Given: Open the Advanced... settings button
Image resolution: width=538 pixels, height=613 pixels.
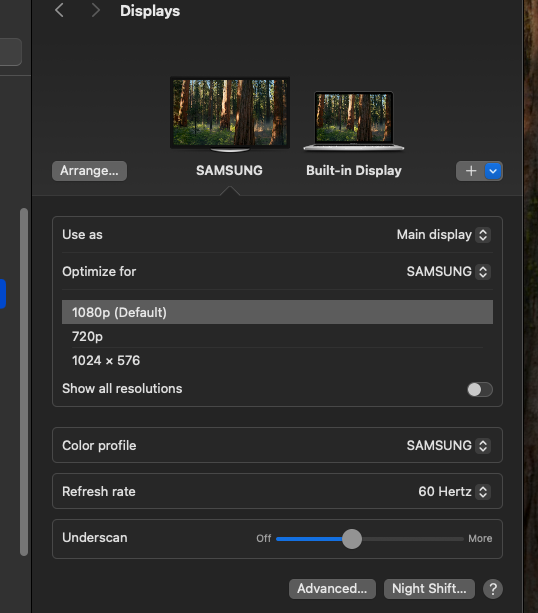Looking at the screenshot, I should coord(332,589).
